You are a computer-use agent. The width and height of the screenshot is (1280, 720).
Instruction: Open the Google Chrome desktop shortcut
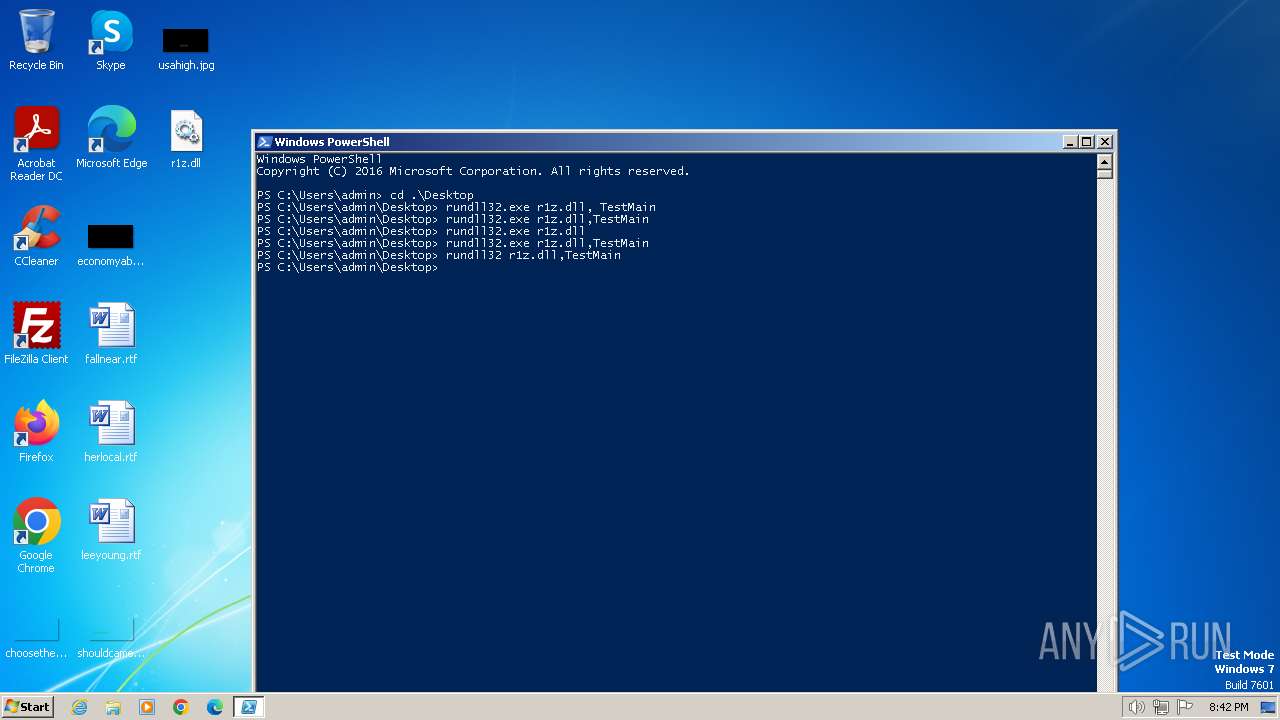point(36,536)
